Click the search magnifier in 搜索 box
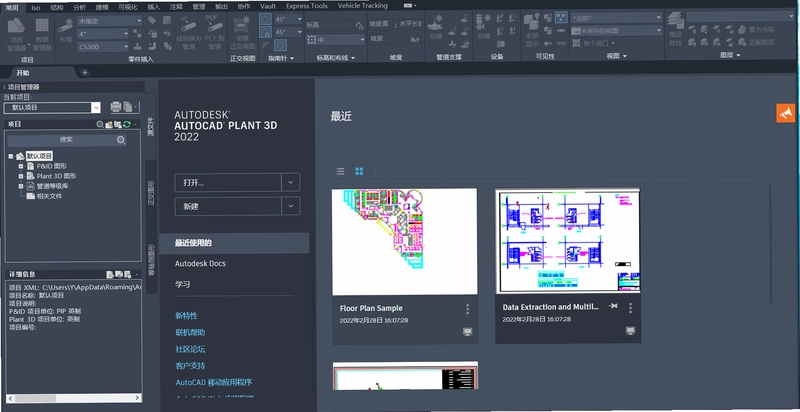This screenshot has height=412, width=800. coord(121,140)
